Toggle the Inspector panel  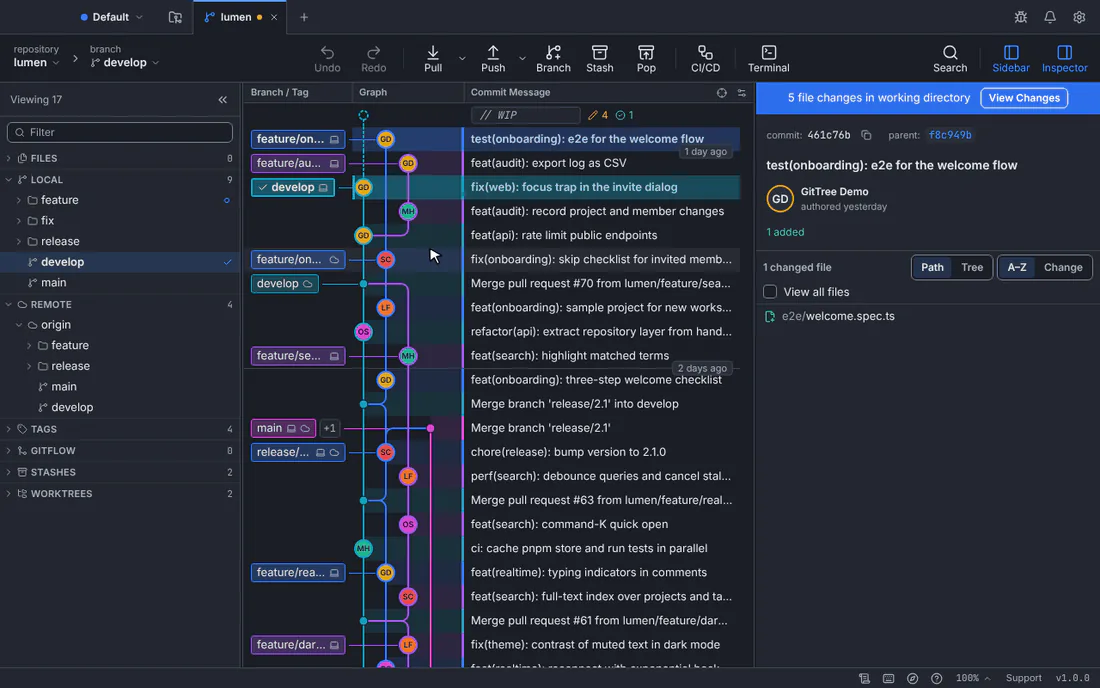point(1064,59)
